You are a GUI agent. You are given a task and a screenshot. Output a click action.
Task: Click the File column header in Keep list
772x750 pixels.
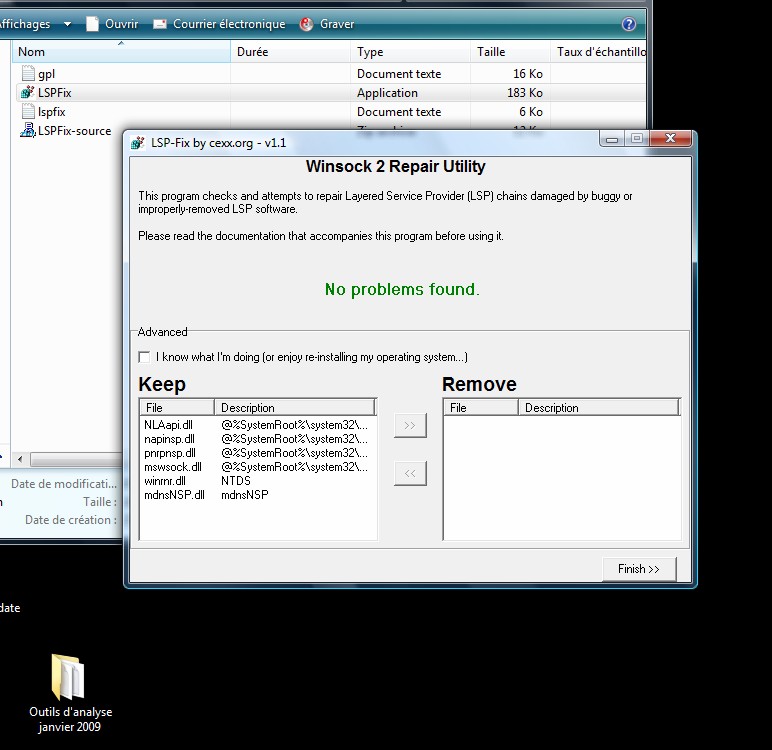[x=177, y=408]
